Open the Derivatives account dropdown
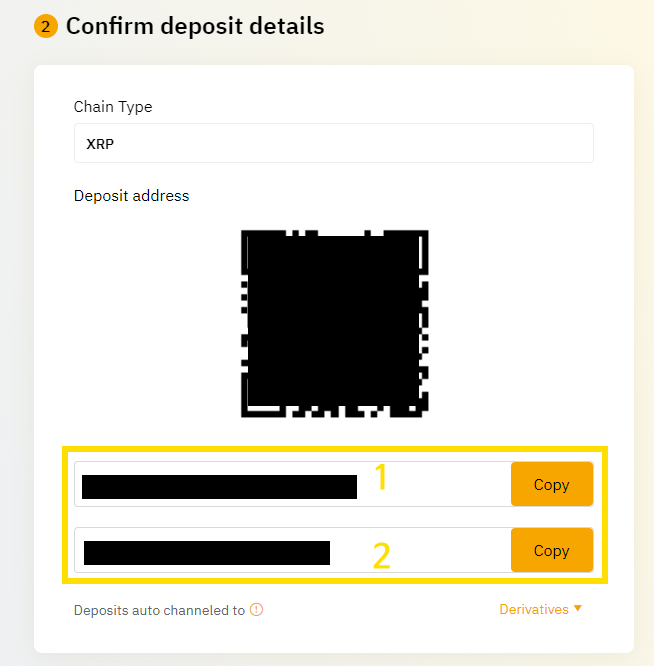 point(540,609)
